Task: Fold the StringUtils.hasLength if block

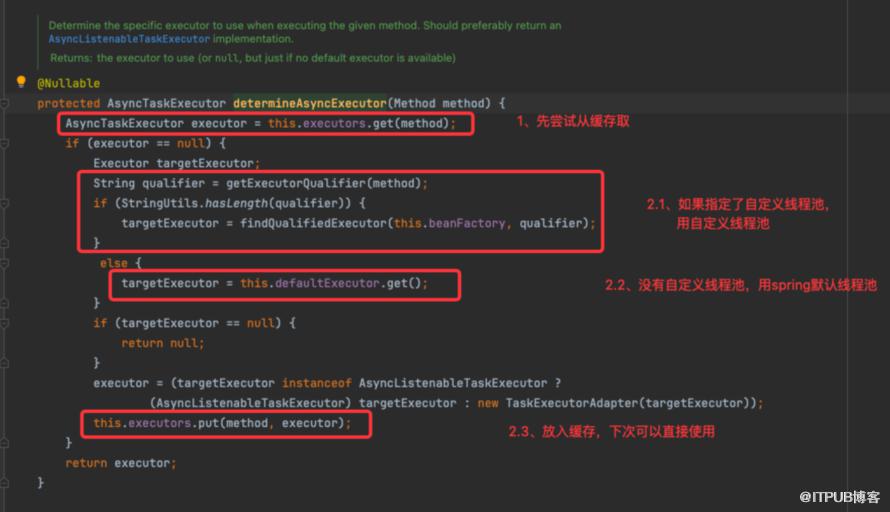Action: click(5, 203)
